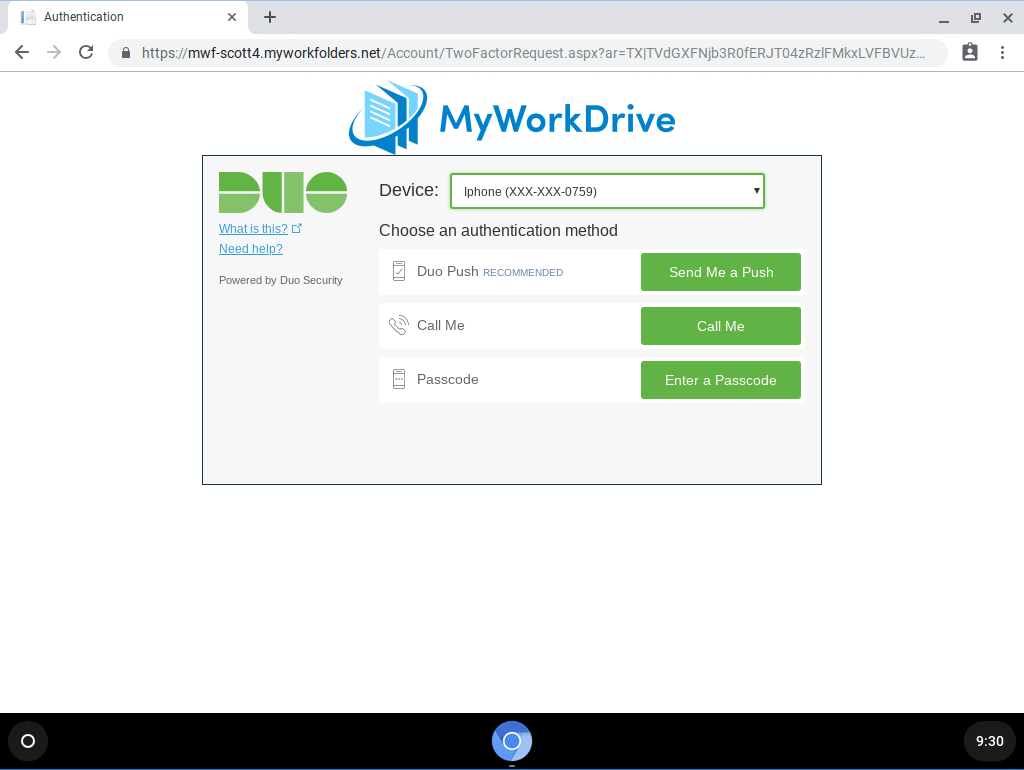Open the What is this link
This screenshot has height=770, width=1024.
coord(252,228)
